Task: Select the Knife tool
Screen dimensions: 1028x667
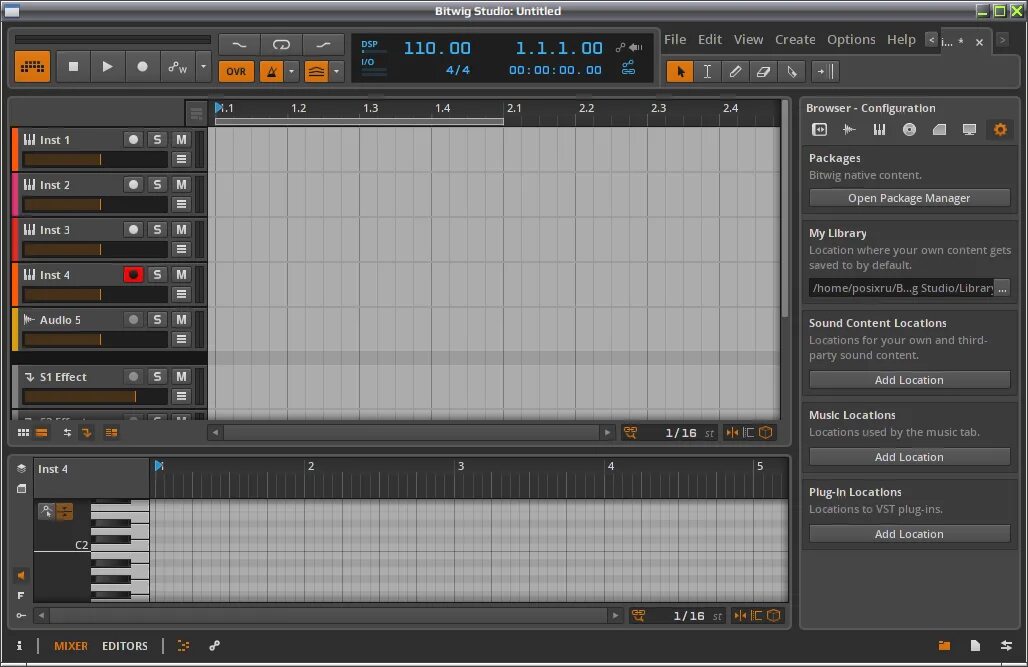Action: click(791, 71)
